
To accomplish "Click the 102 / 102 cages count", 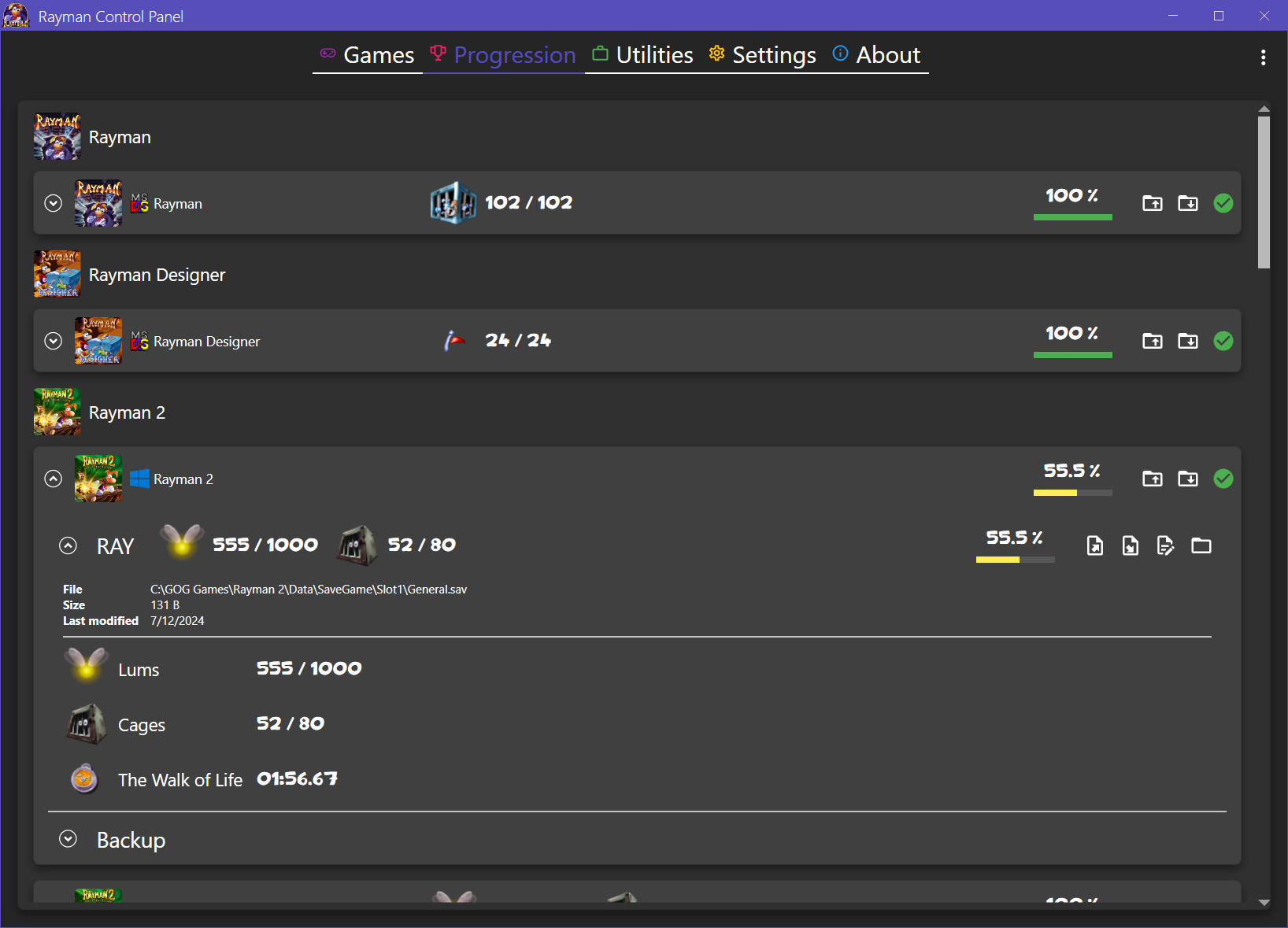I will pos(528,202).
